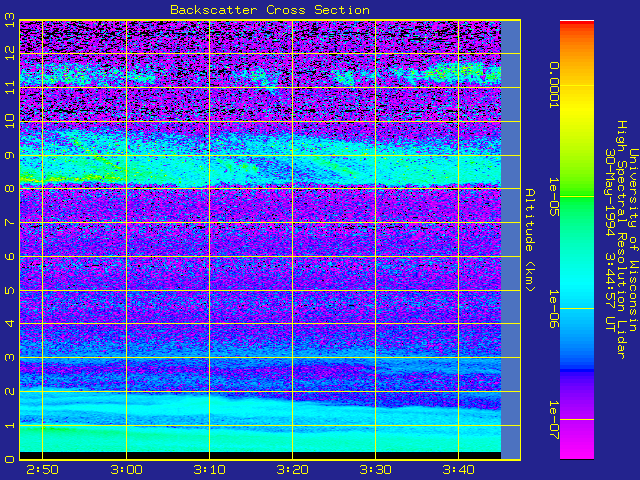This screenshot has width=640, height=480.
Task: Click the 3:10 time axis label
Action: pyautogui.click(x=209, y=470)
